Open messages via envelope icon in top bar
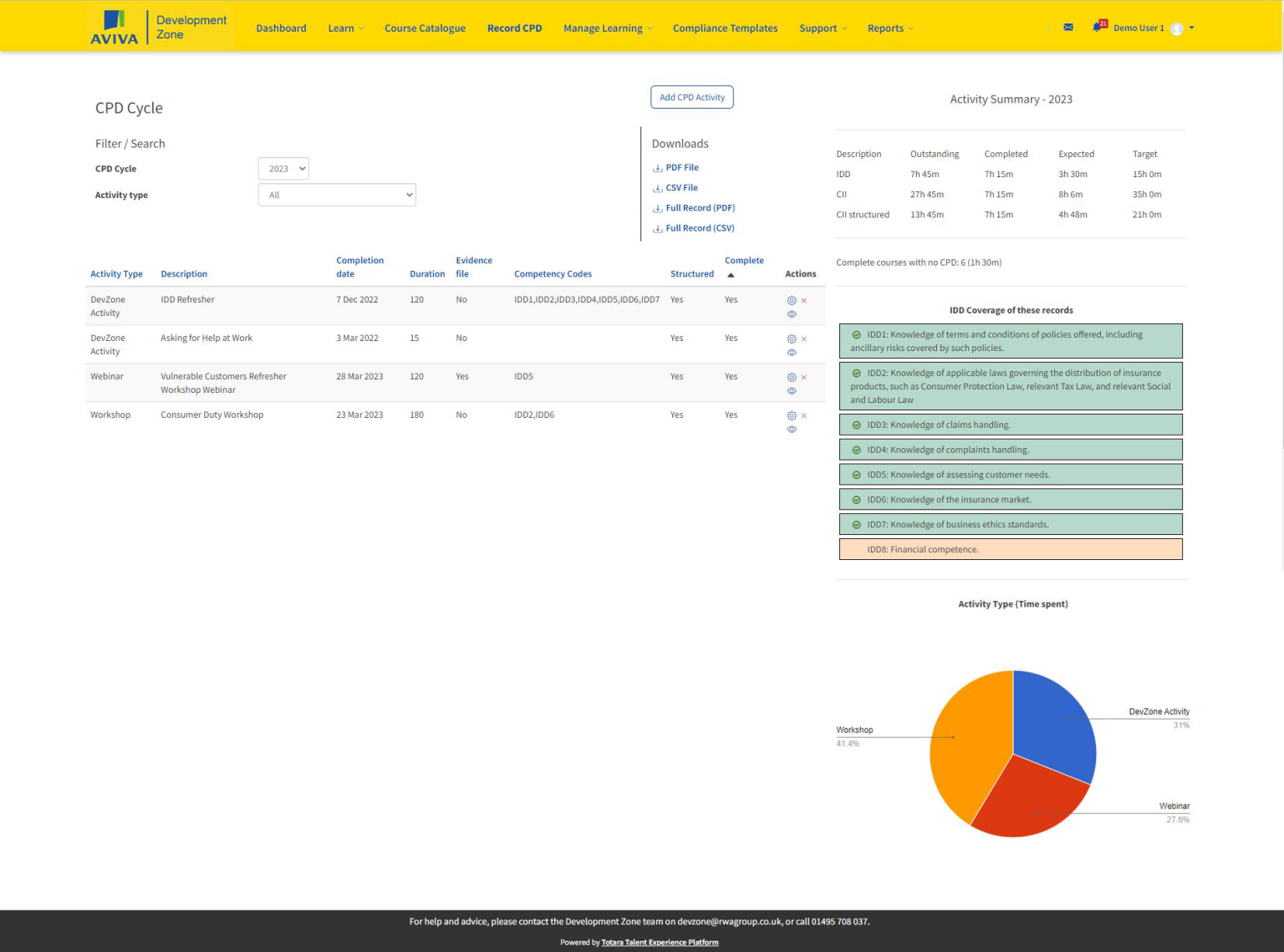Viewport: 1284px width, 952px height. pos(1067,27)
